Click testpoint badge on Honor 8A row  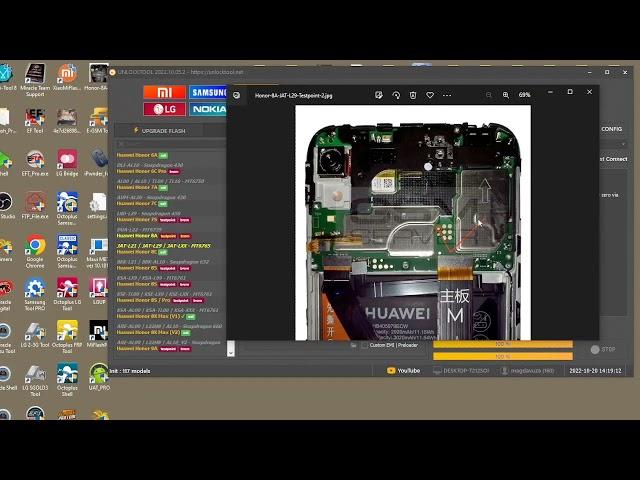(x=168, y=236)
